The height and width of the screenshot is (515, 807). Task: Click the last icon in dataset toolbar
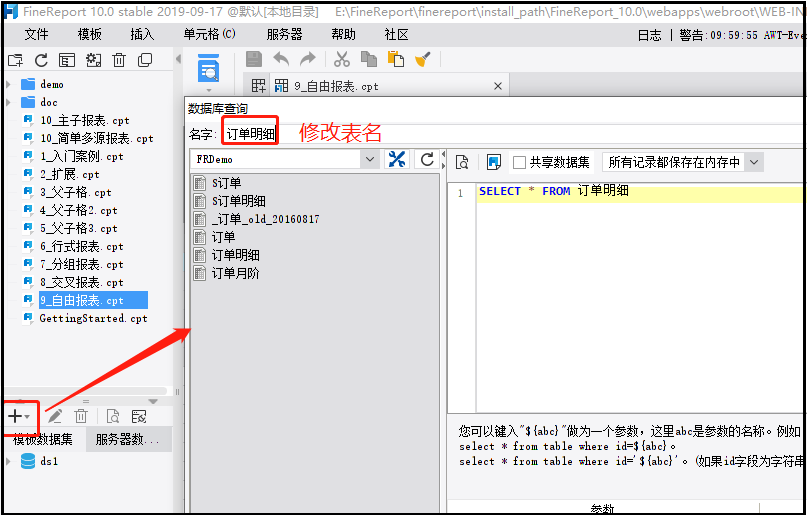pyautogui.click(x=139, y=416)
